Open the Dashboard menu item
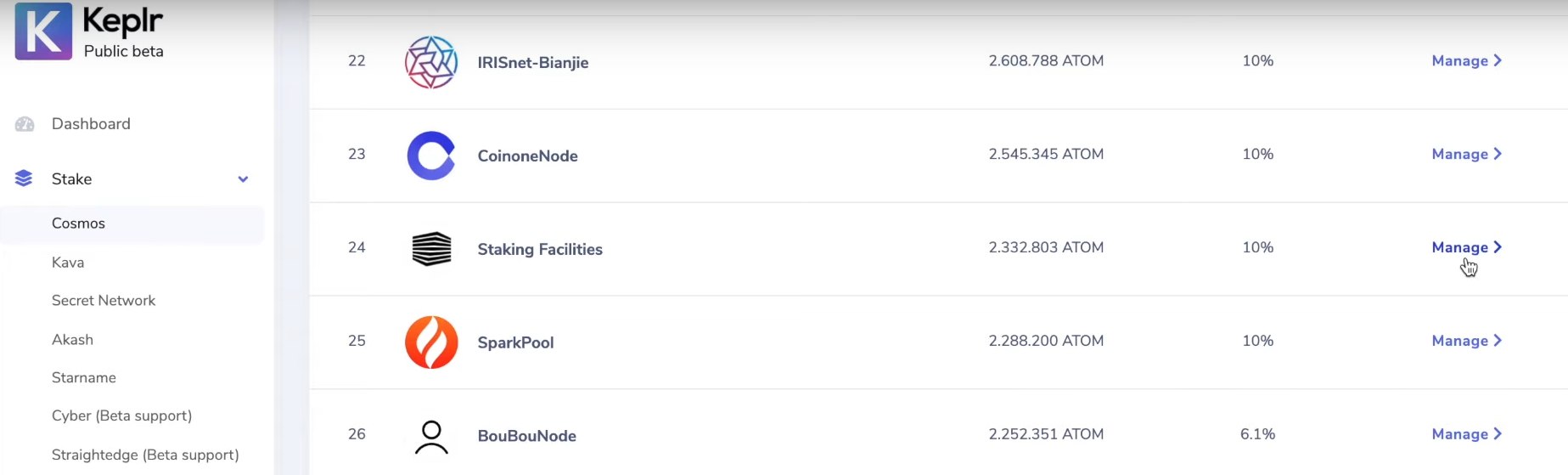The width and height of the screenshot is (1568, 475). 91,124
